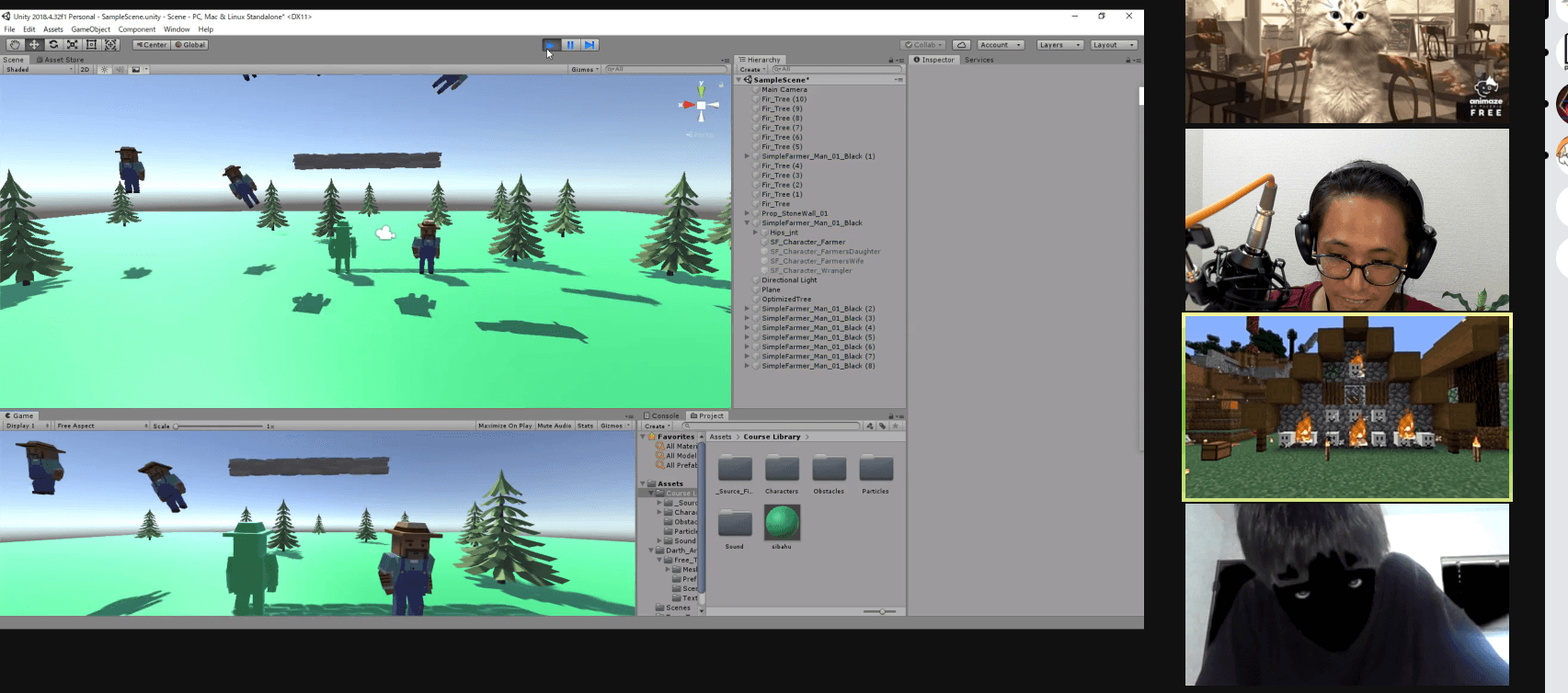Toggle Mute Audio in Game view
Screen dimensions: 1568x693
coord(555,426)
